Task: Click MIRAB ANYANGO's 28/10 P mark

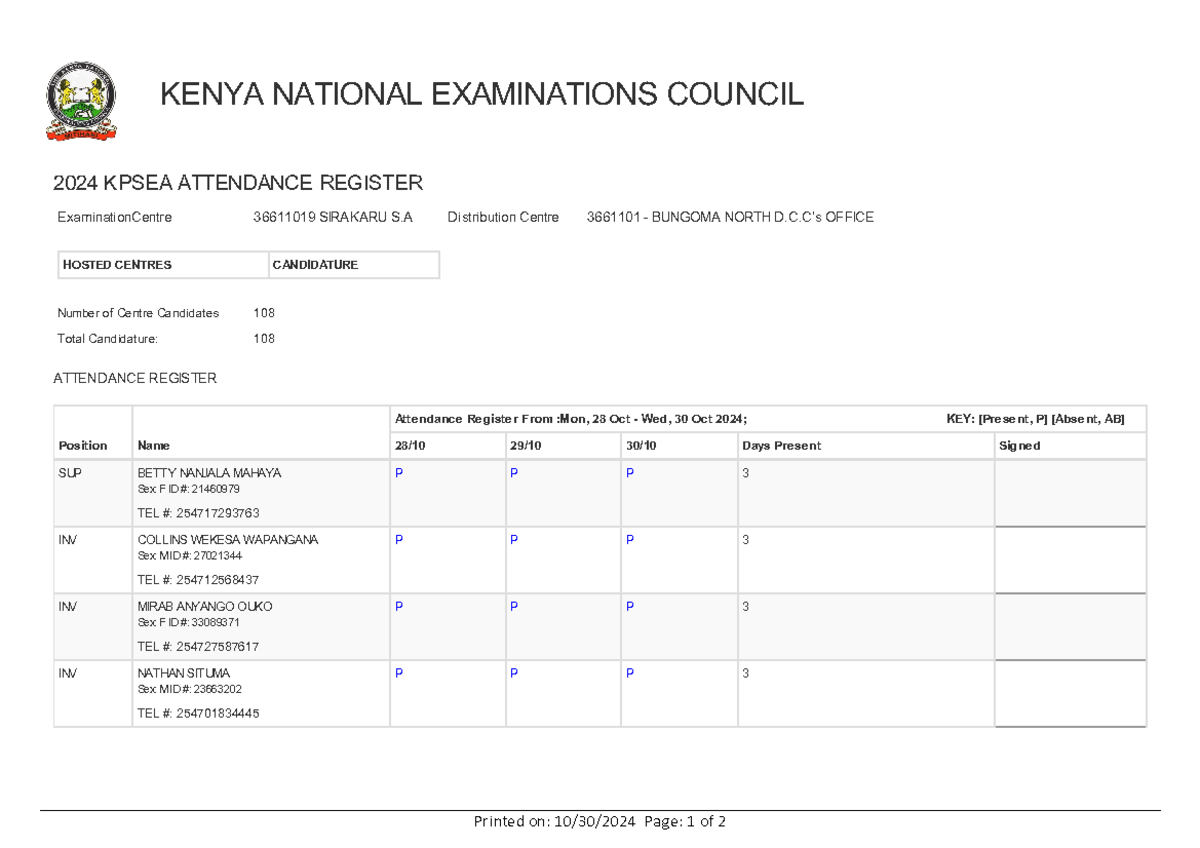Action: [399, 606]
